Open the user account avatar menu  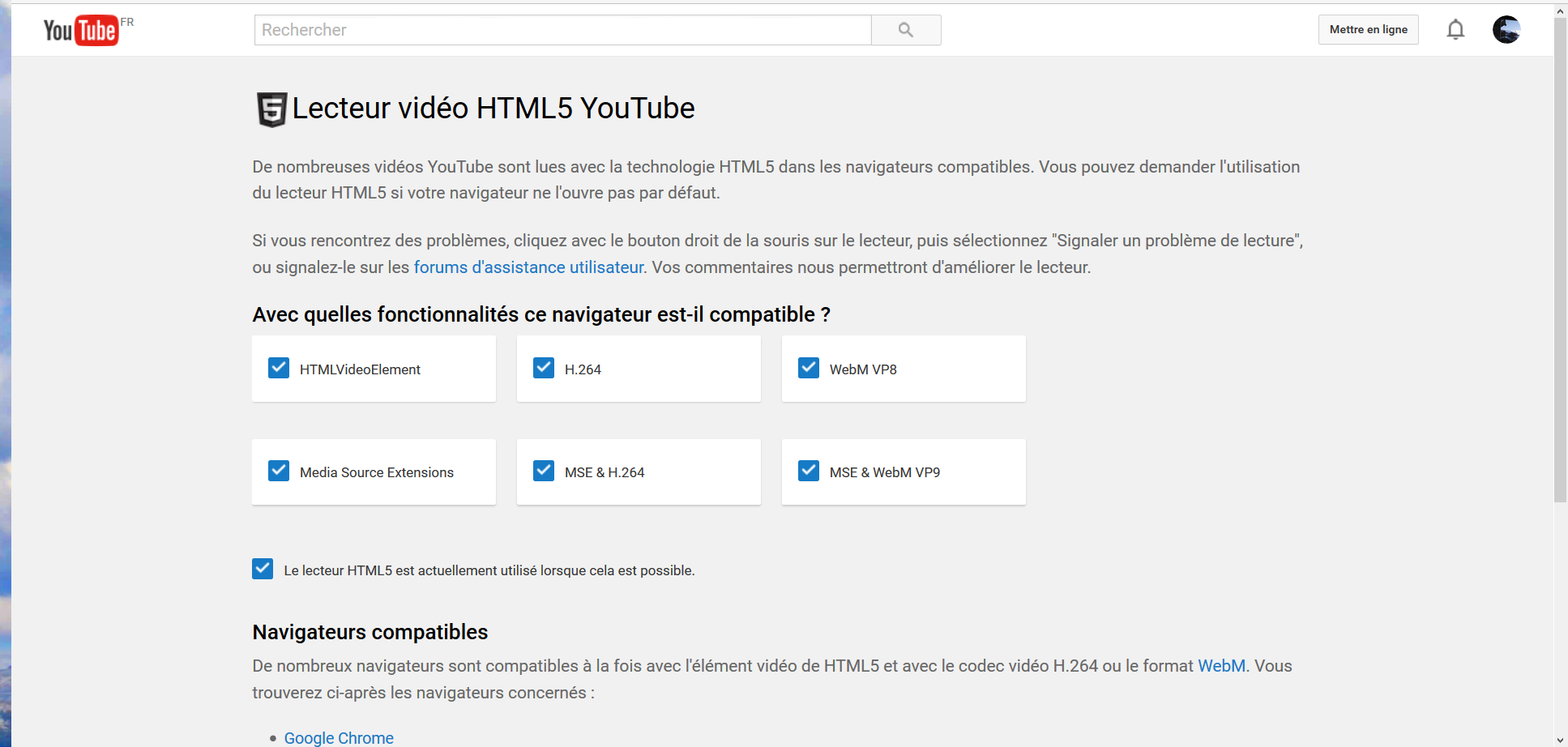point(1506,30)
